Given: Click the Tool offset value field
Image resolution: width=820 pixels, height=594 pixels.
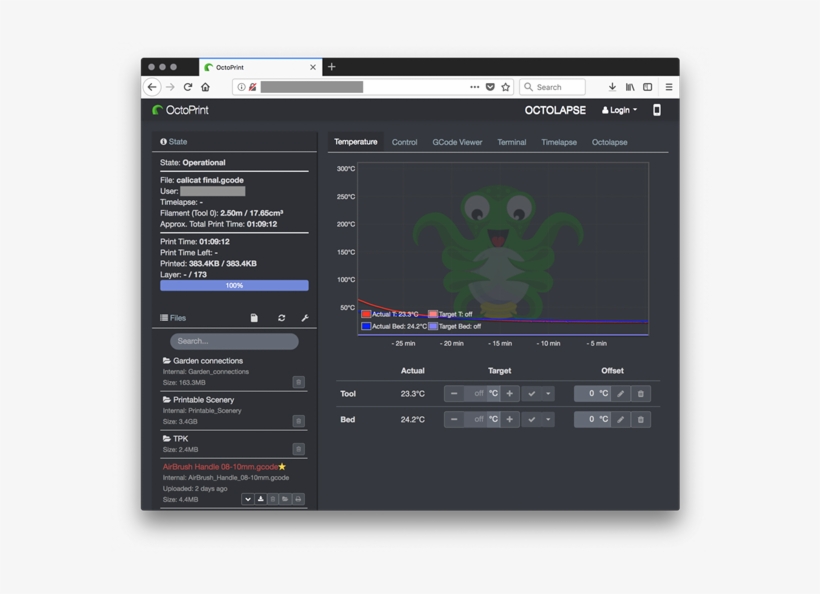Looking at the screenshot, I should (x=586, y=394).
